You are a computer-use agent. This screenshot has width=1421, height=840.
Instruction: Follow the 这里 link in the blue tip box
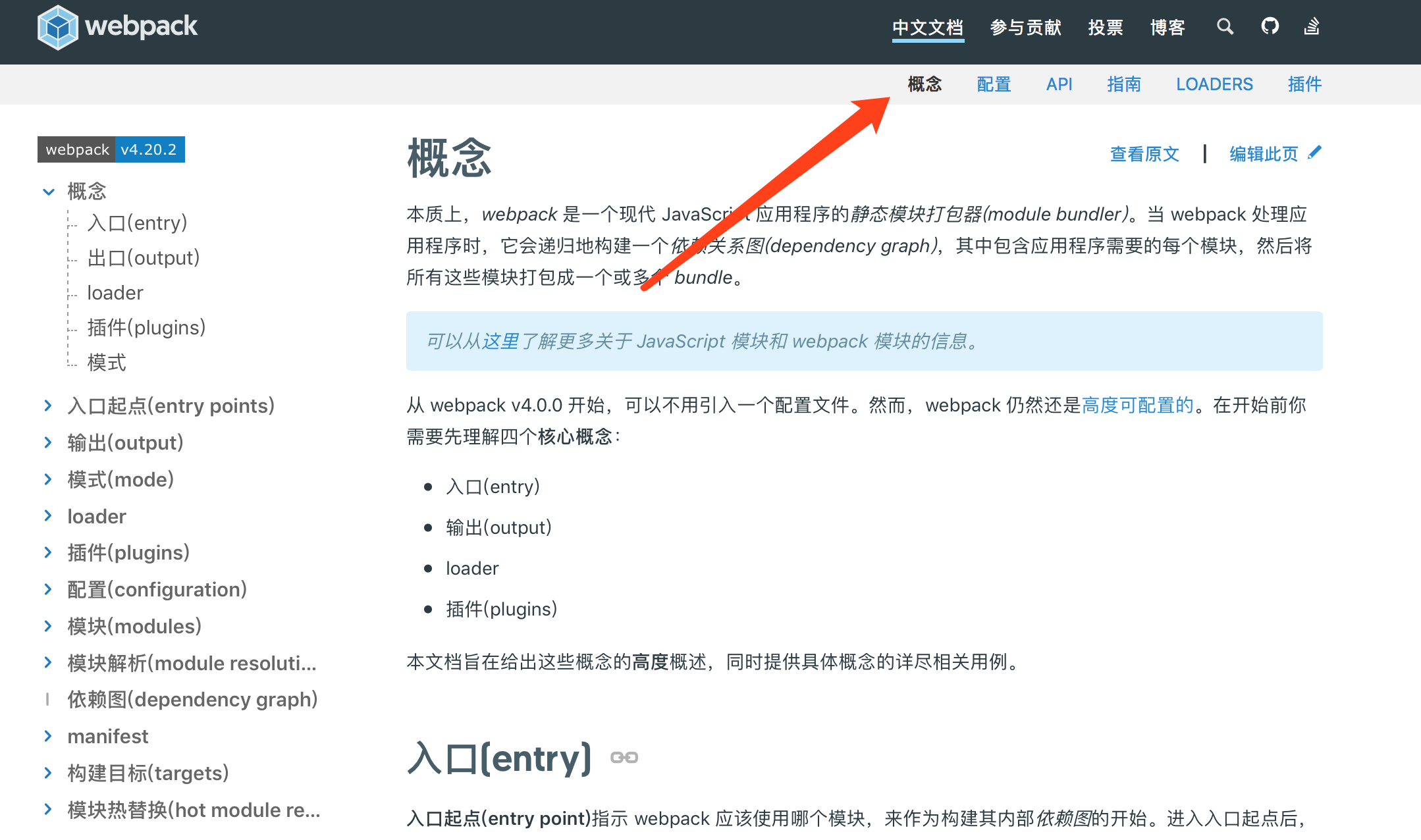[500, 341]
